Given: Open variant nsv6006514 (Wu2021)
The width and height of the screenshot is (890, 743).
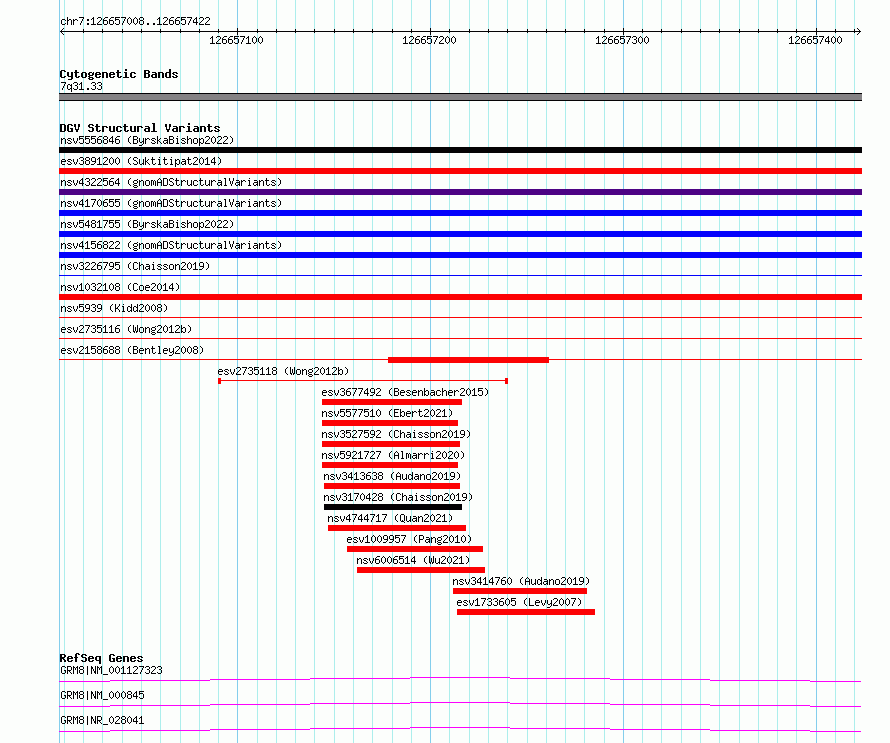Looking at the screenshot, I should click(x=413, y=560).
